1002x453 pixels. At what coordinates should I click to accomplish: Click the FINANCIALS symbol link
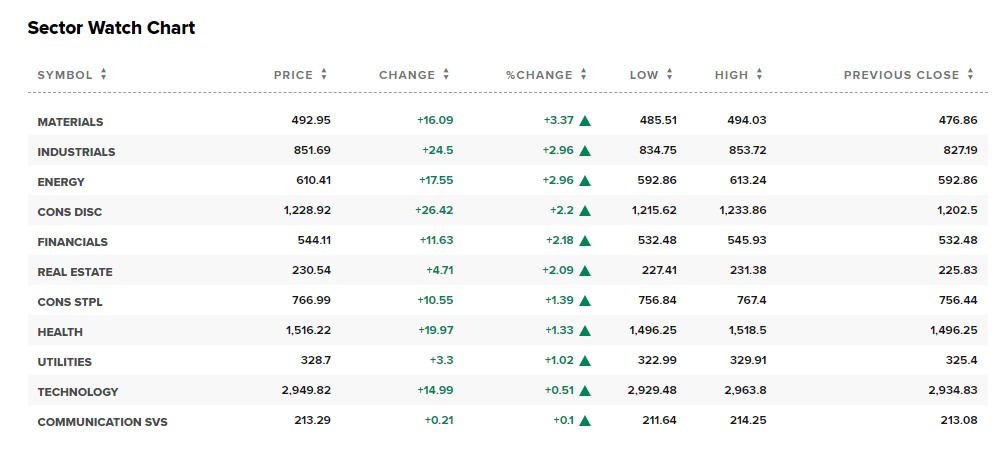coord(72,242)
